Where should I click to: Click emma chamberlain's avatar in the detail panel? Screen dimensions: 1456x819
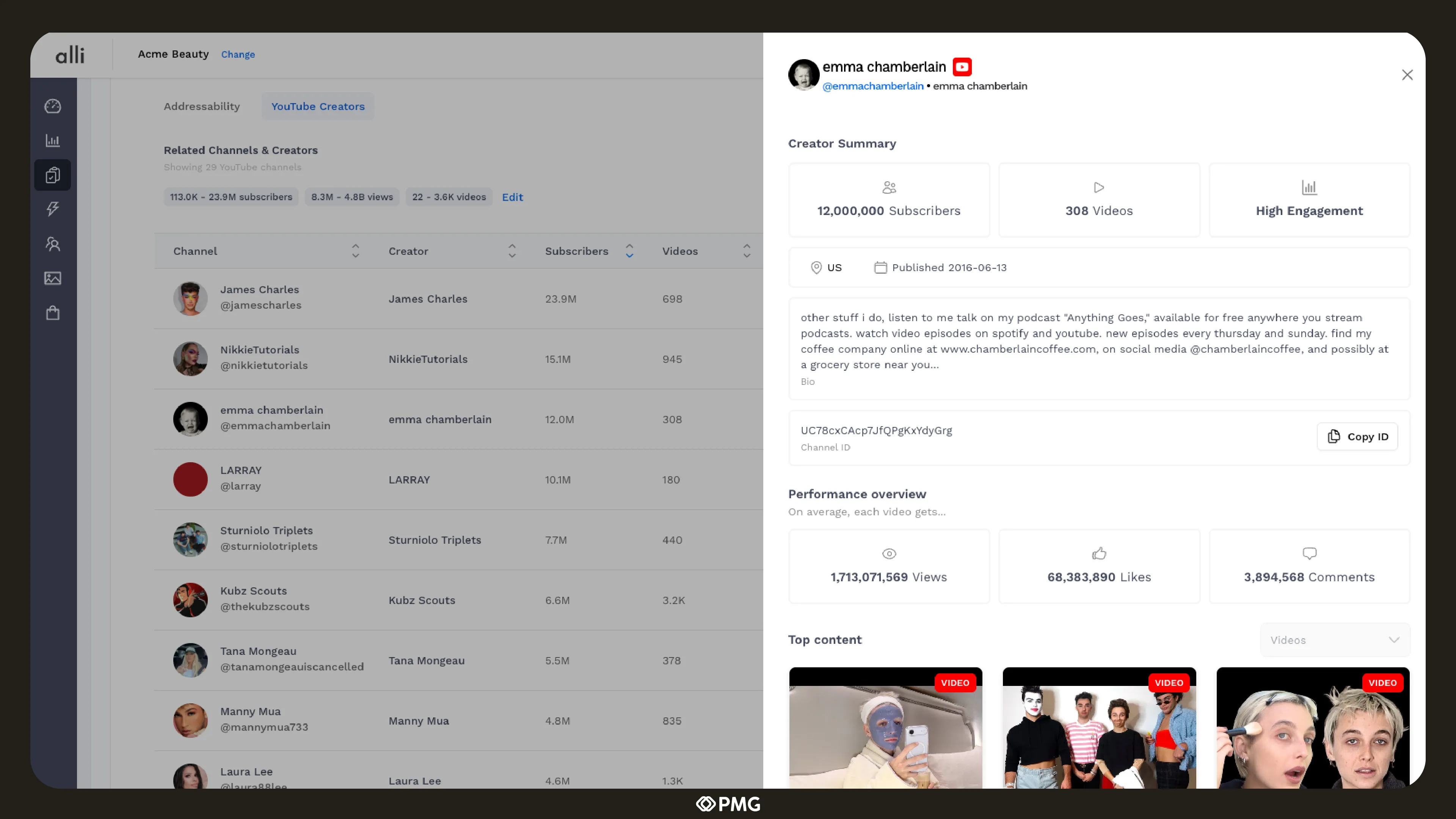(804, 75)
